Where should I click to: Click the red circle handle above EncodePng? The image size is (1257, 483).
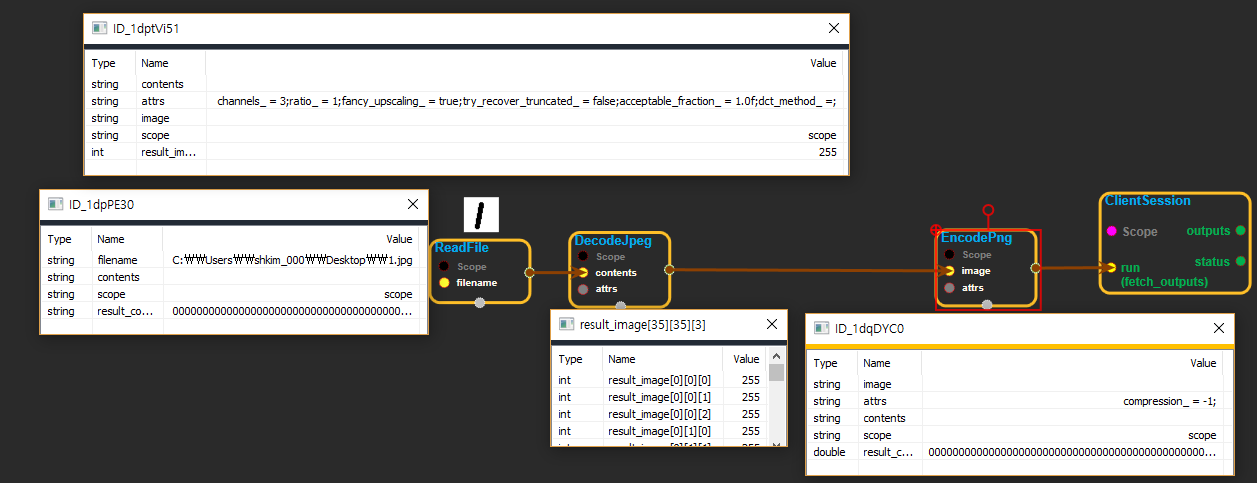coord(988,210)
